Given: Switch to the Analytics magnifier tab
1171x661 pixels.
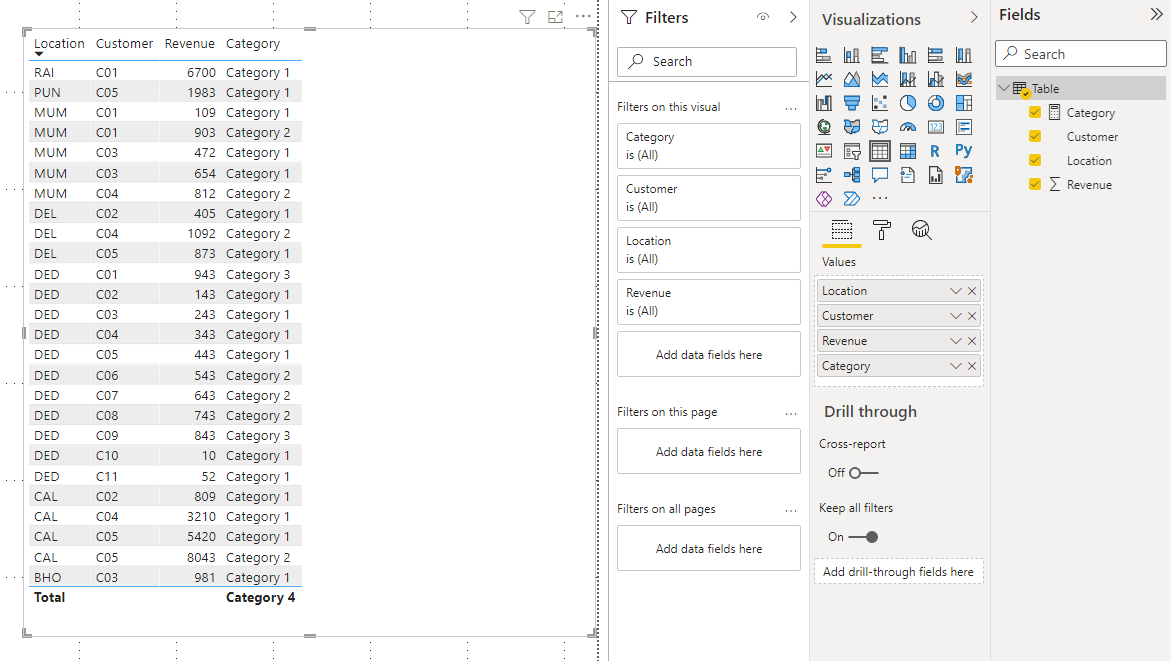Looking at the screenshot, I should tap(922, 230).
